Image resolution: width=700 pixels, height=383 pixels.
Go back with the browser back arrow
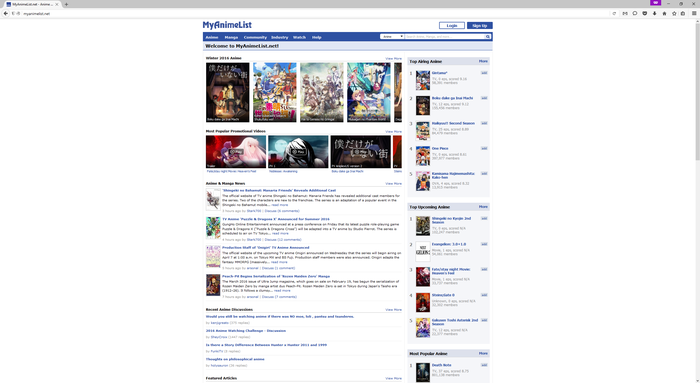point(5,13)
